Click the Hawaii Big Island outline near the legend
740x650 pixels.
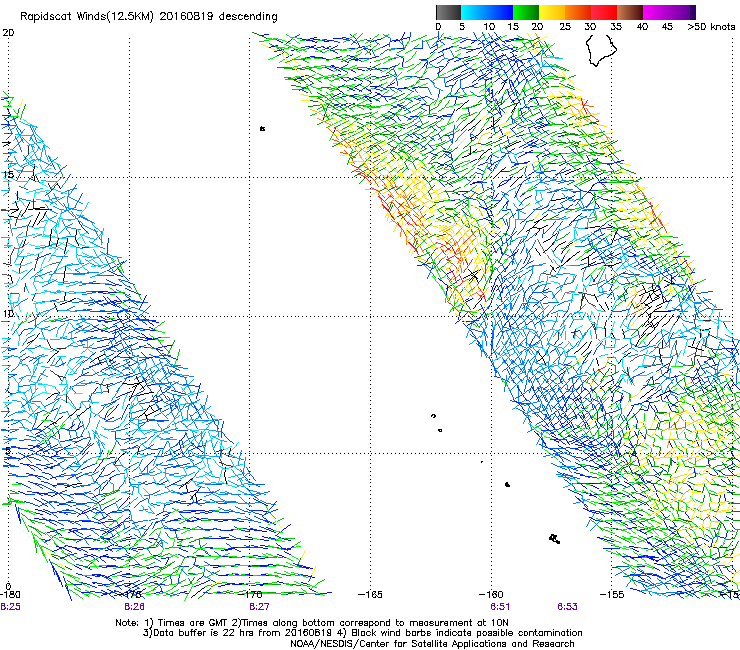(601, 50)
